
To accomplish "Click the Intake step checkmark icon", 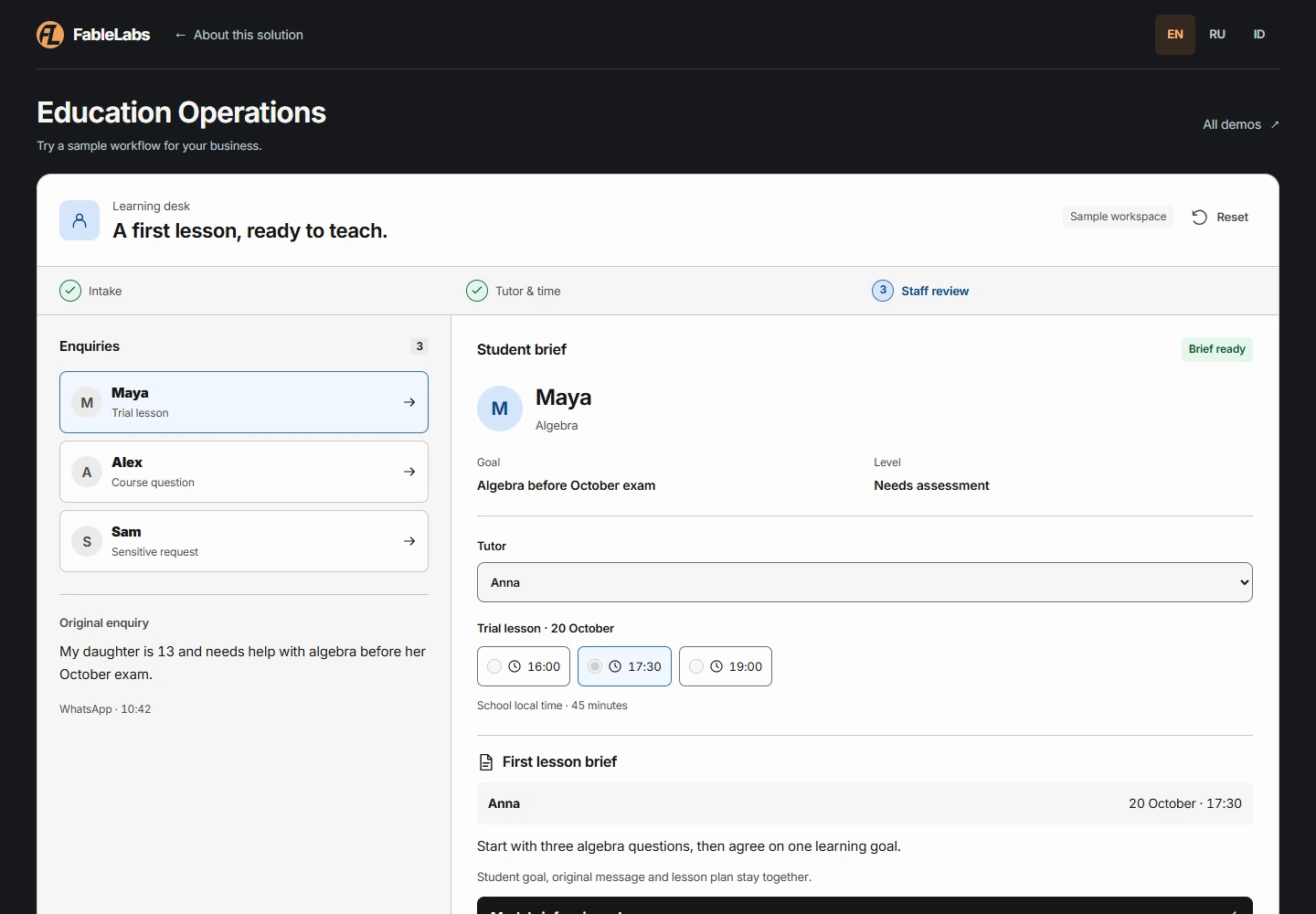I will click(x=70, y=291).
